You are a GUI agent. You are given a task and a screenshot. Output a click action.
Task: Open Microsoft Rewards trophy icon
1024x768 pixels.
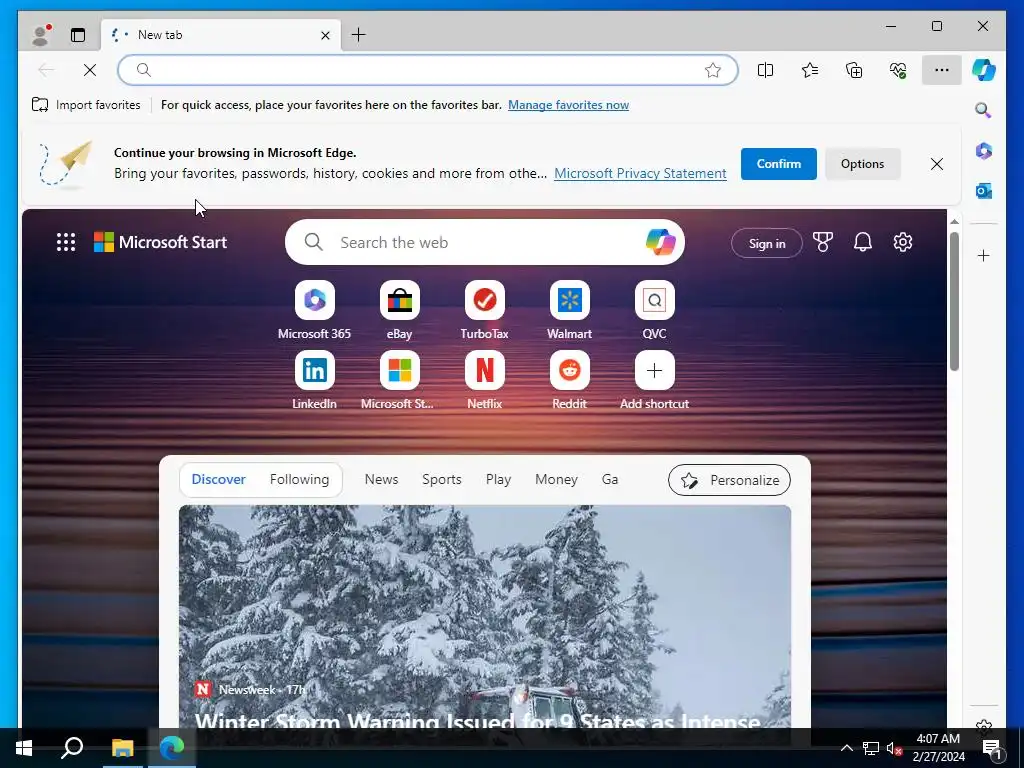point(823,242)
